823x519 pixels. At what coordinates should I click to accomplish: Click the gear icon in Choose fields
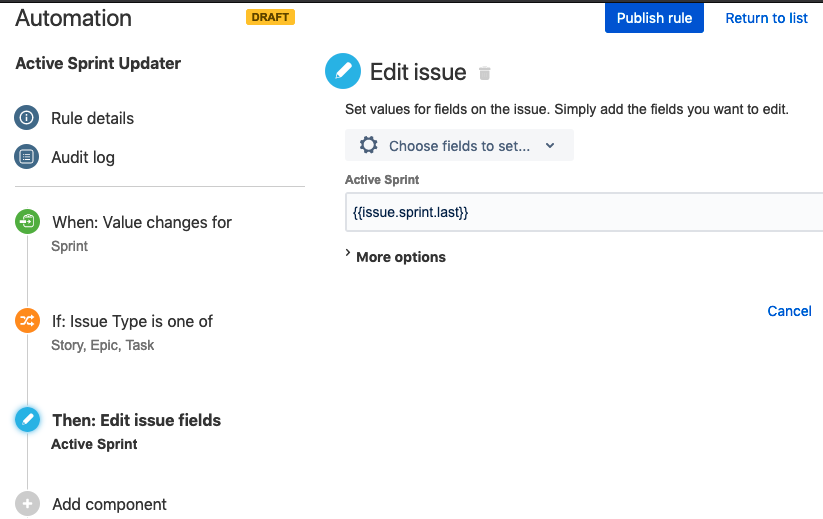point(368,146)
